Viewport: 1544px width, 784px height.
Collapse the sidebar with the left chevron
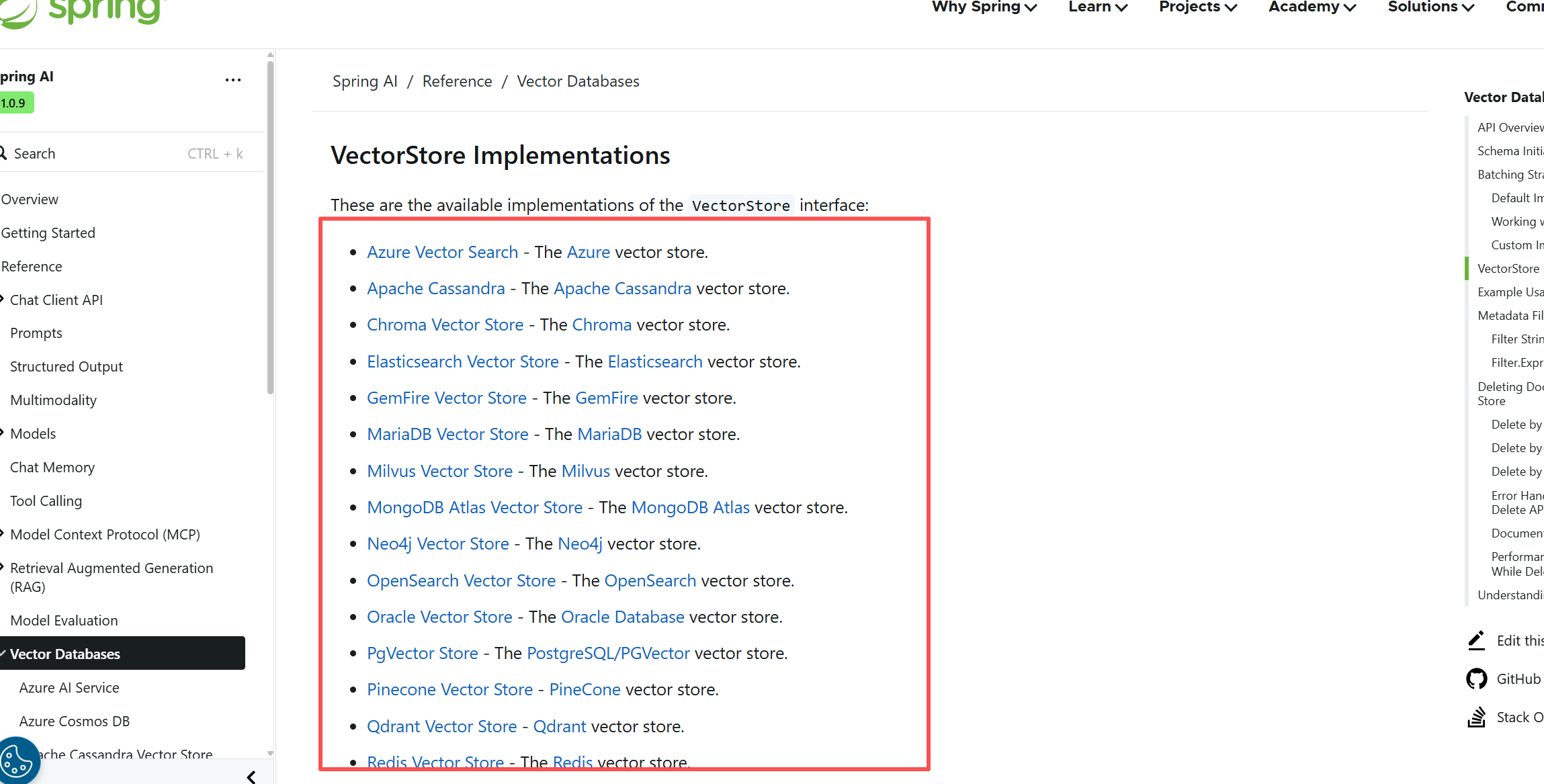coord(251,777)
